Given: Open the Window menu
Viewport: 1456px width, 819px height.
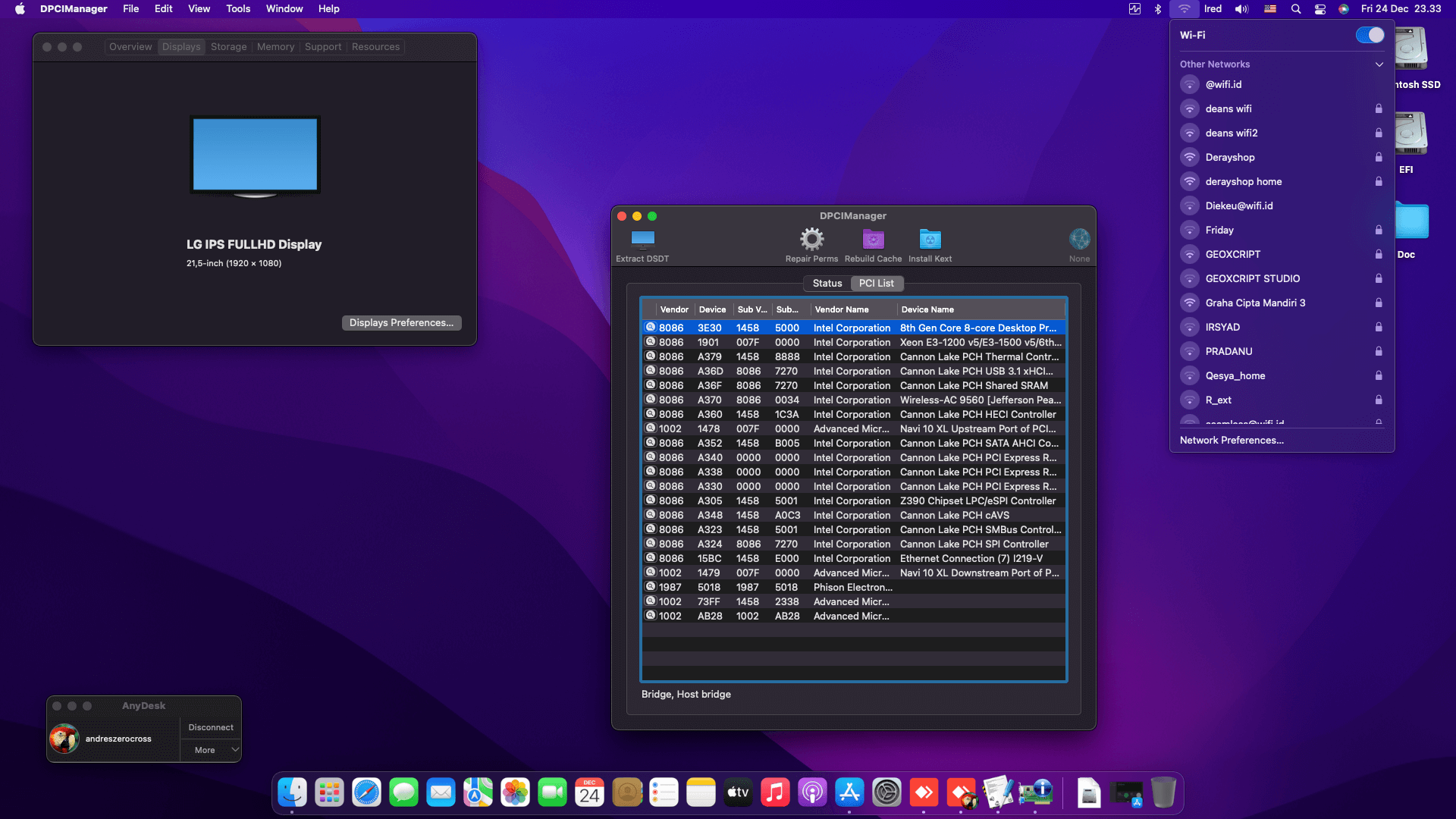Looking at the screenshot, I should click(x=284, y=9).
